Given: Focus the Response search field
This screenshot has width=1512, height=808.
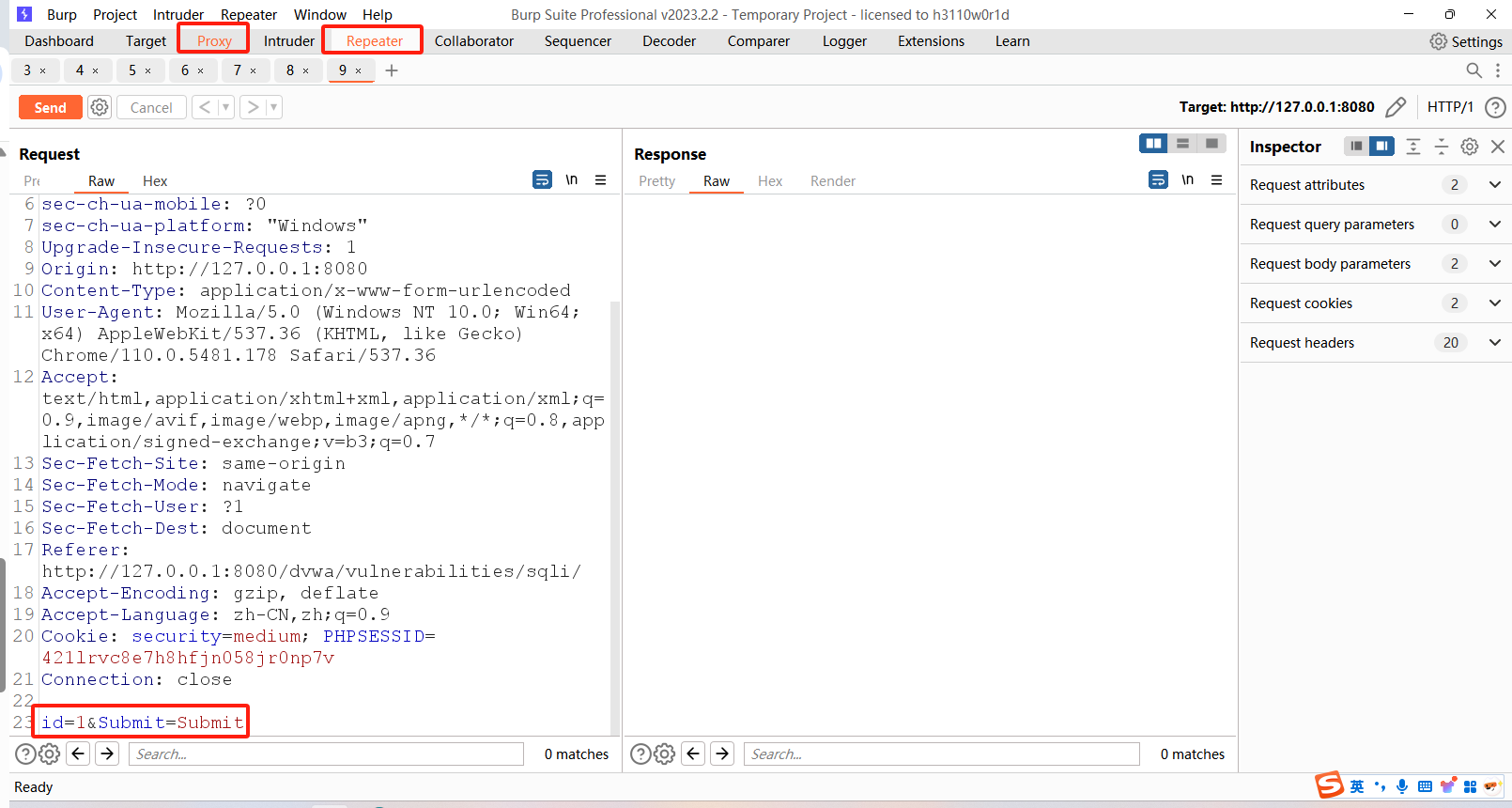Looking at the screenshot, I should tap(942, 754).
